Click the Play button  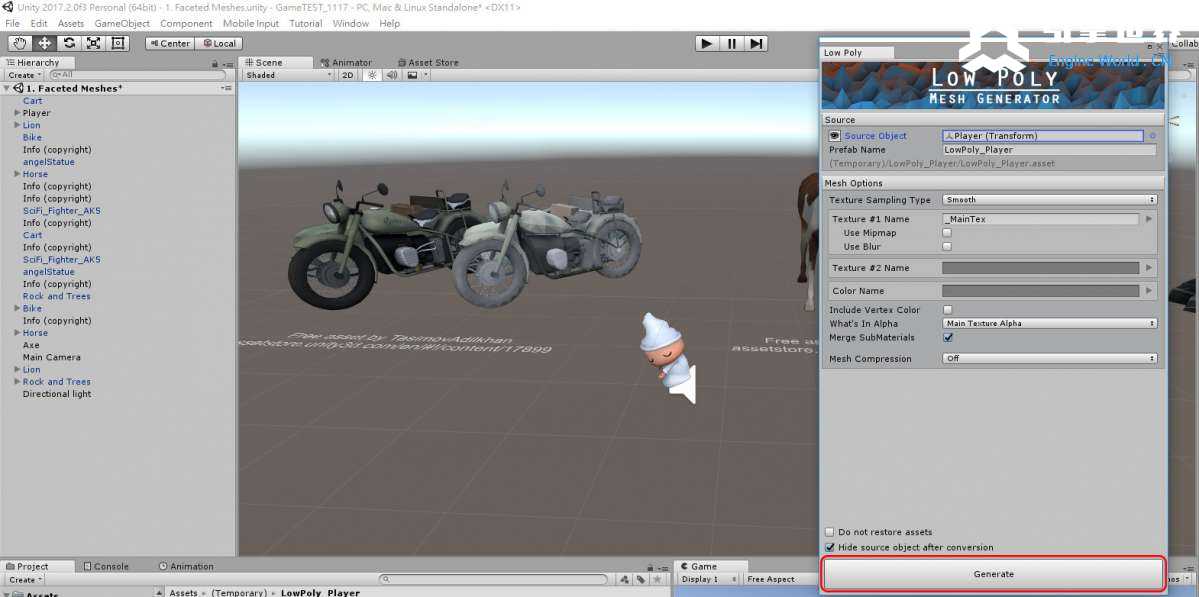click(x=707, y=44)
